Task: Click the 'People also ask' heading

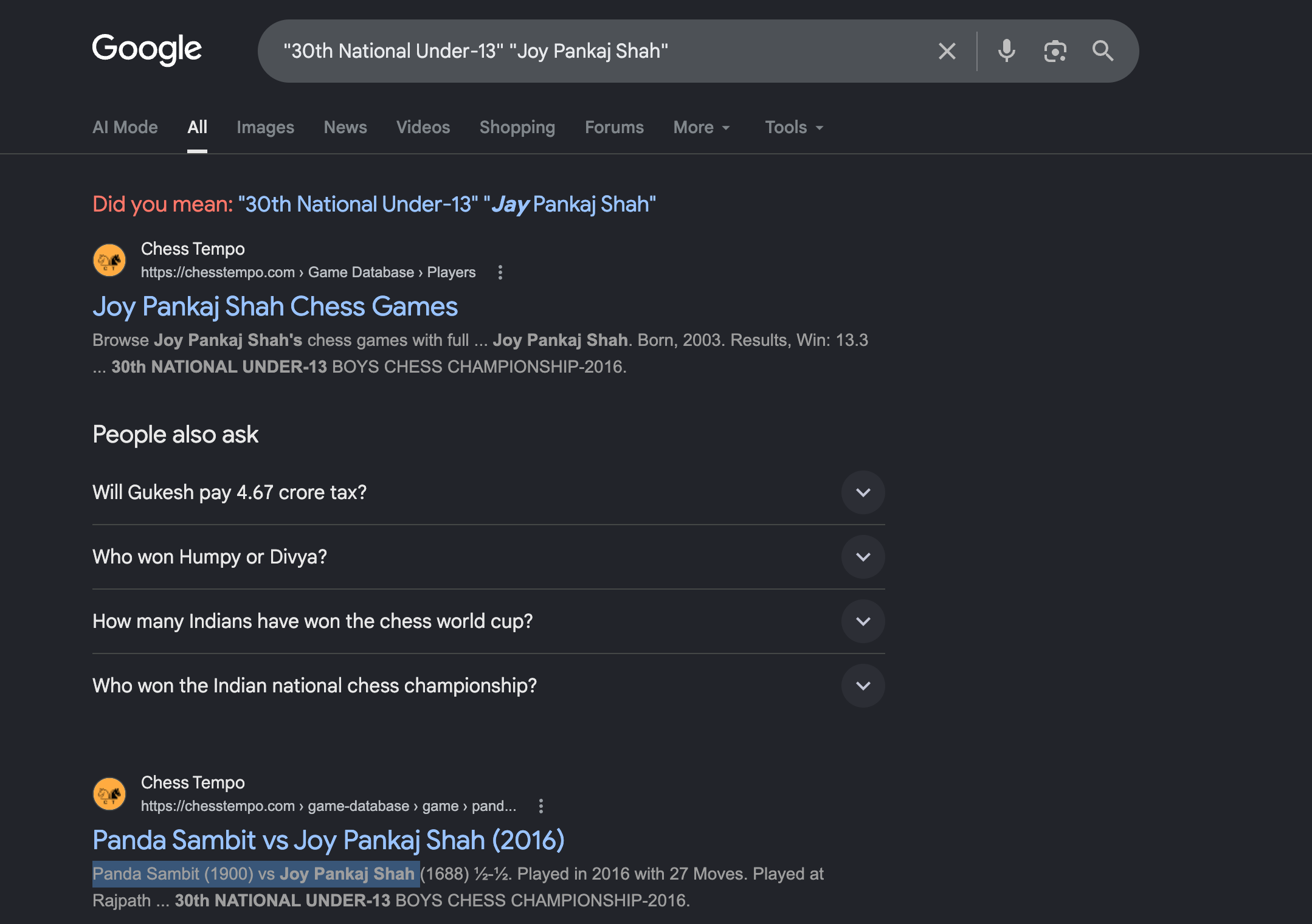Action: pos(175,435)
